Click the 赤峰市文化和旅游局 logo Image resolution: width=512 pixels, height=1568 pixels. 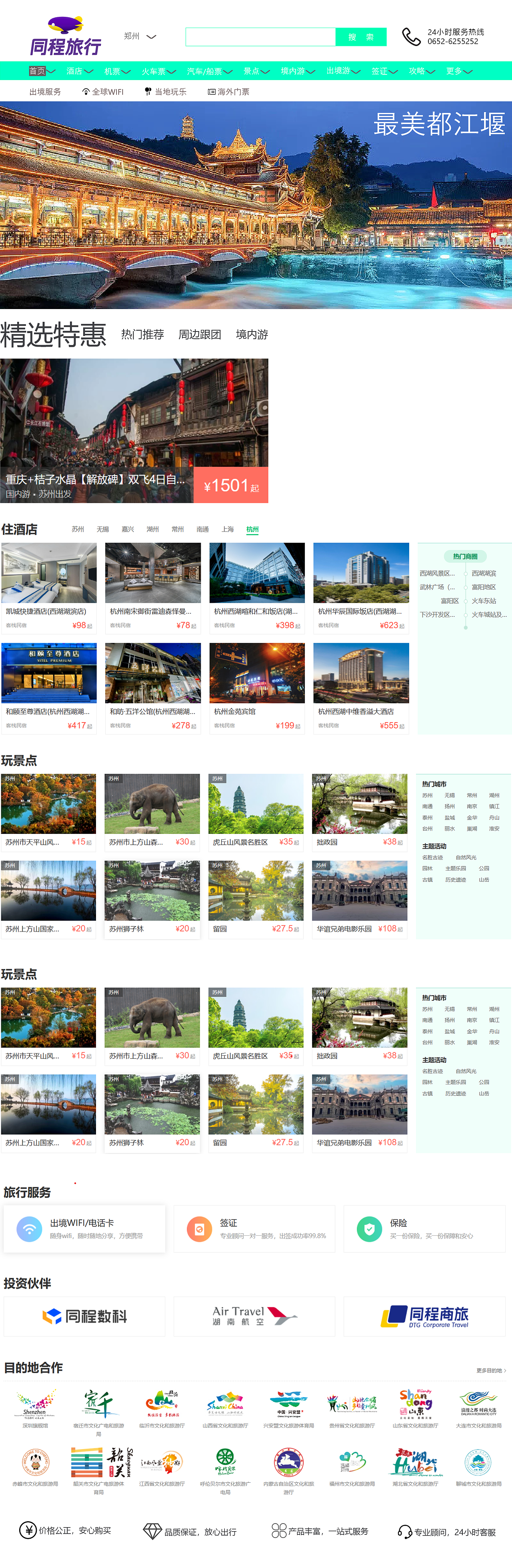(35, 1462)
